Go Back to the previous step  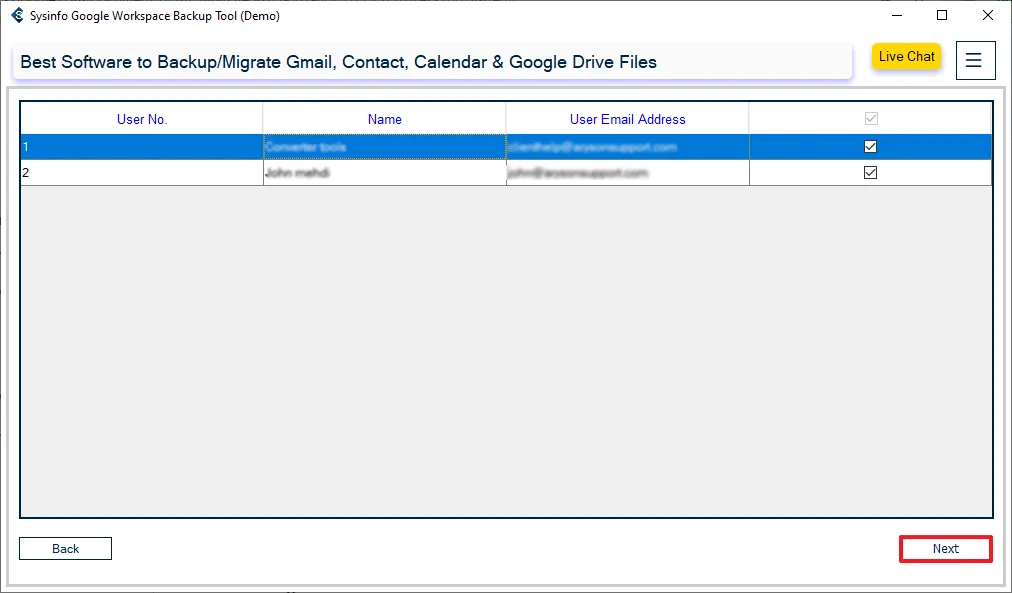pyautogui.click(x=66, y=549)
